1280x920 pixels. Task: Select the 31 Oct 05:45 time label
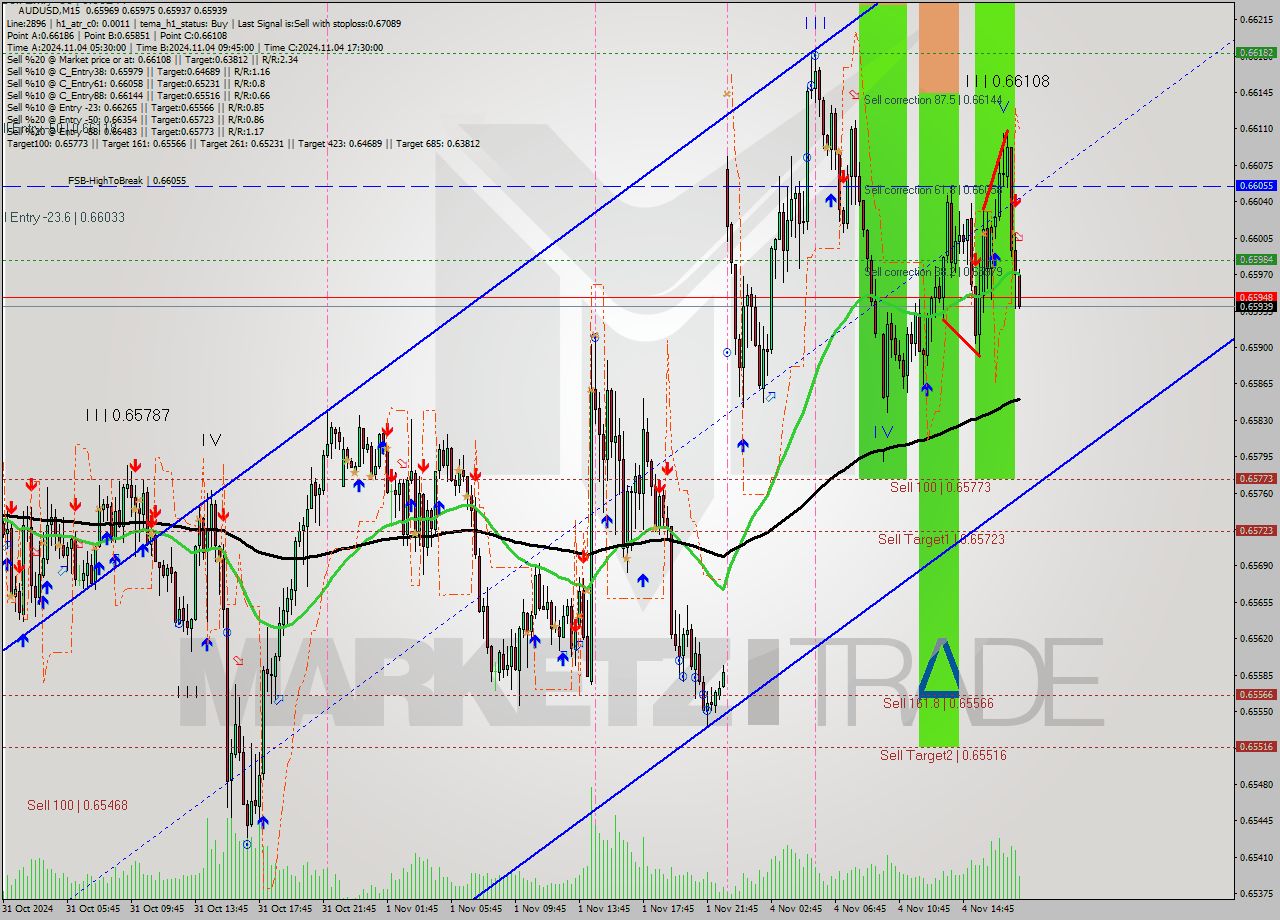[x=93, y=909]
